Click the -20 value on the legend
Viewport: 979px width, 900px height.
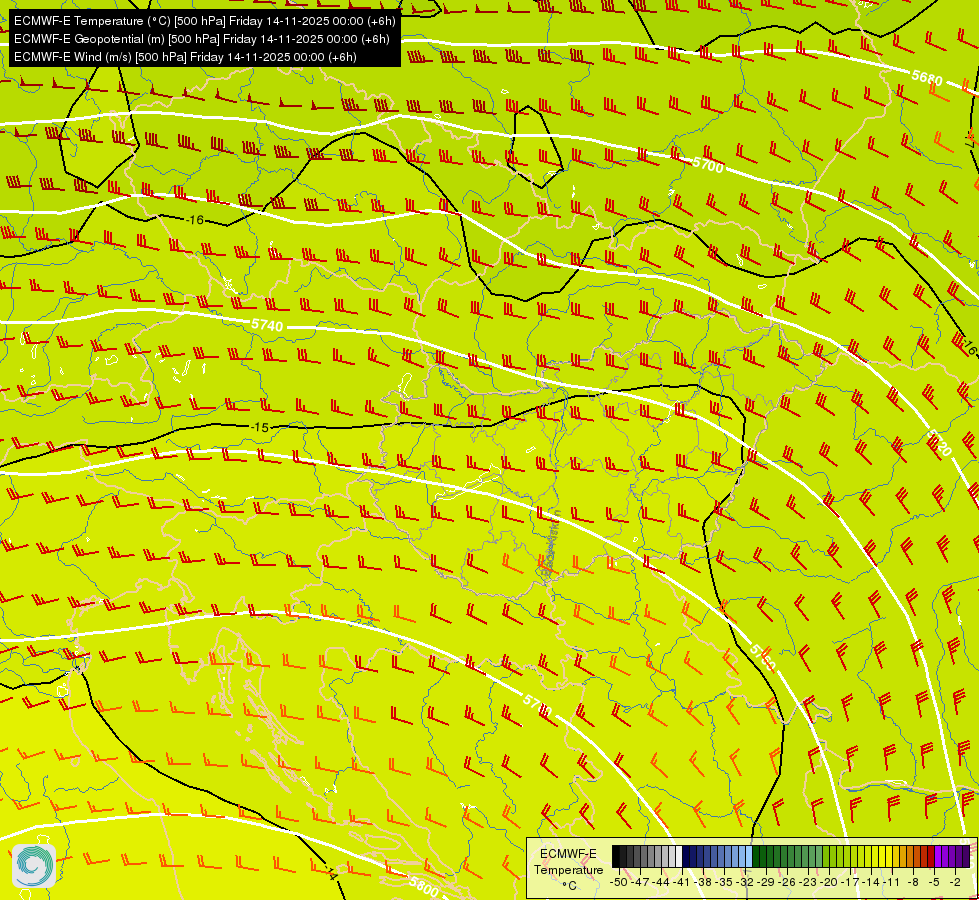pyautogui.click(x=831, y=882)
